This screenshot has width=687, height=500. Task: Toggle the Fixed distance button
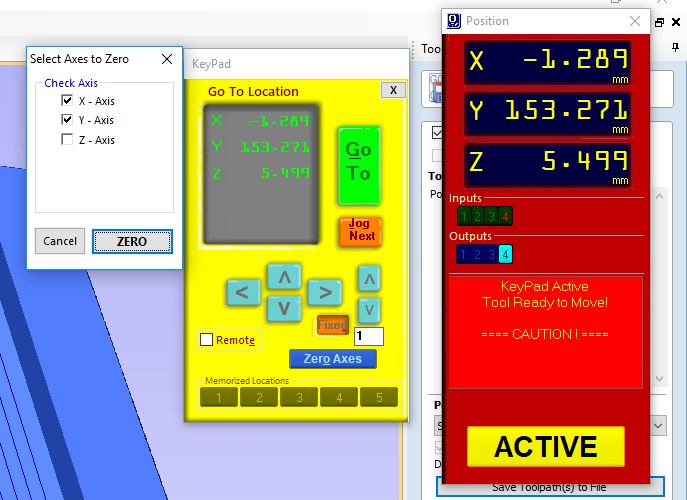(333, 325)
